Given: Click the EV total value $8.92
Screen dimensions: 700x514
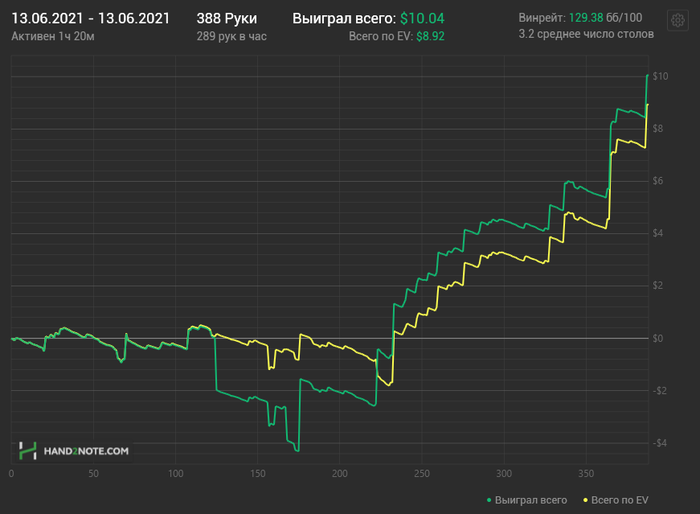Looking at the screenshot, I should tap(430, 36).
